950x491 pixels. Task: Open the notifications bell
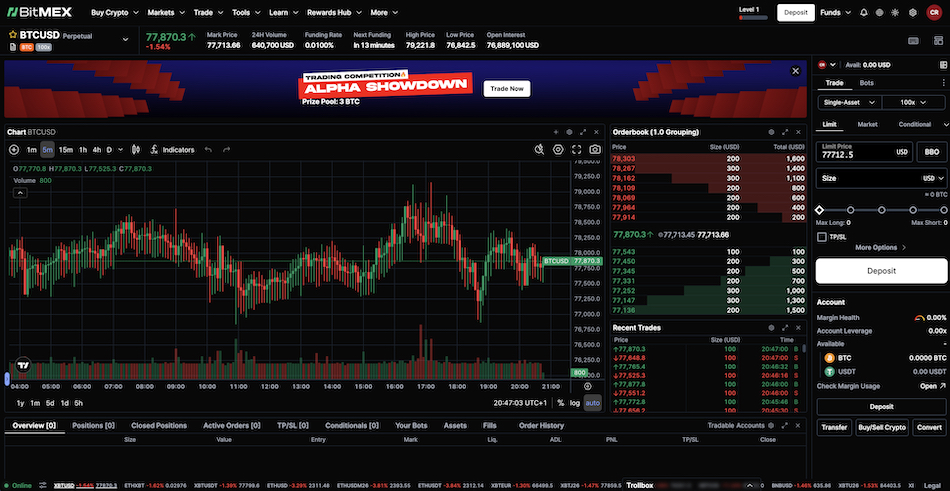point(863,12)
